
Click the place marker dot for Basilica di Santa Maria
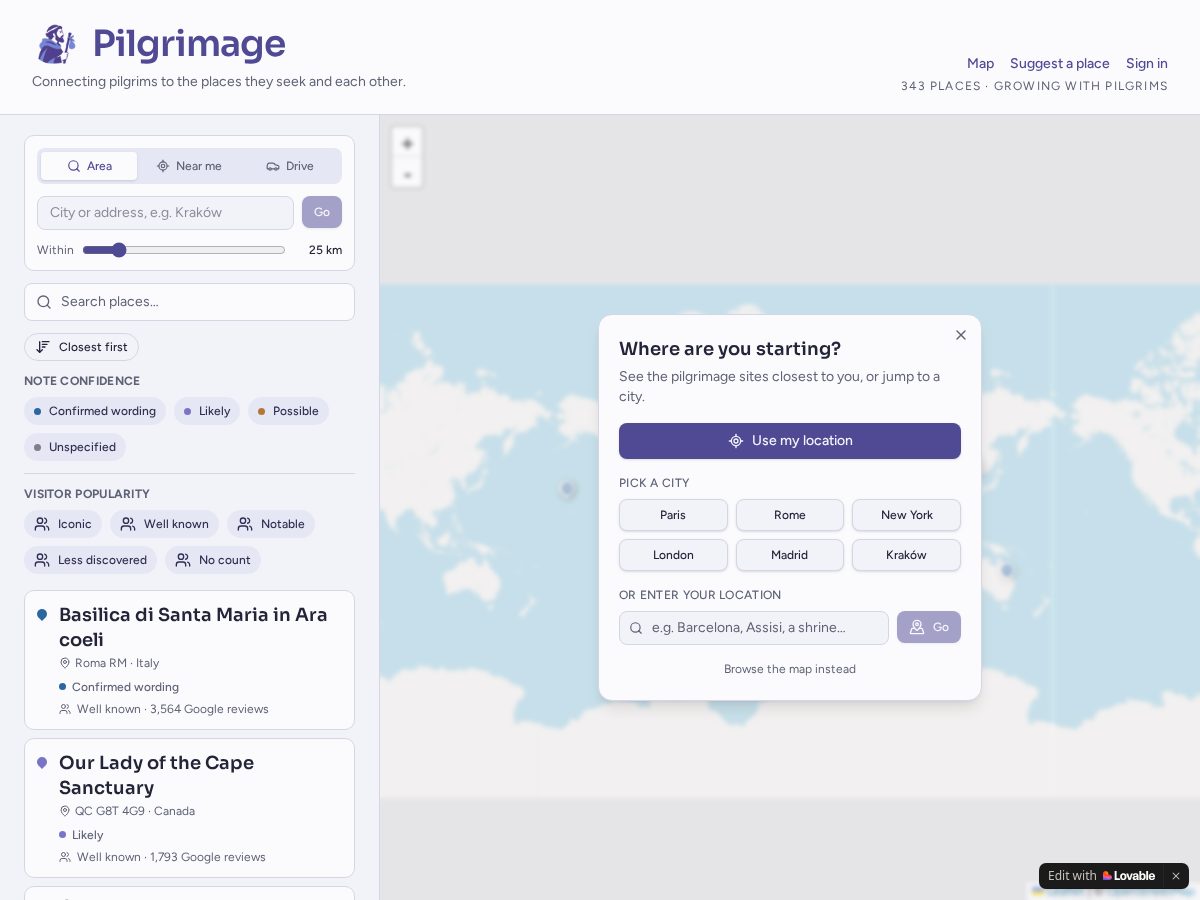pyautogui.click(x=42, y=615)
